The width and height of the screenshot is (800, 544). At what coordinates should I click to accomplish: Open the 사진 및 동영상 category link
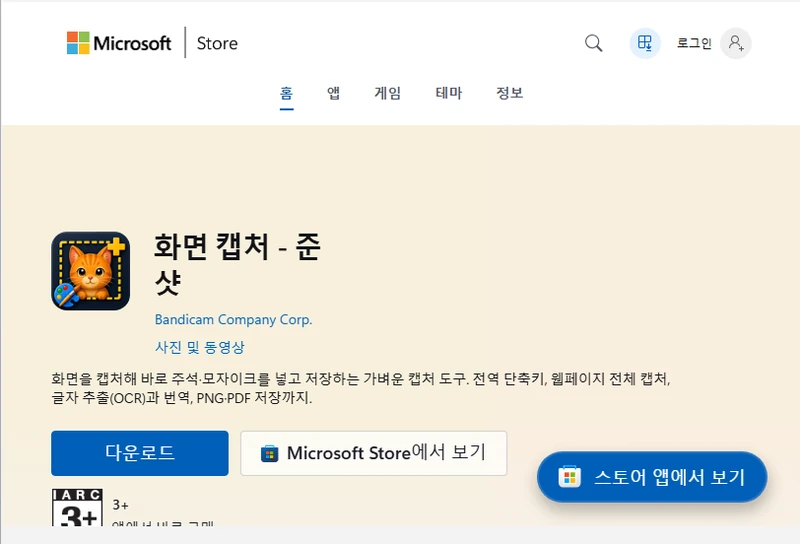click(199, 347)
